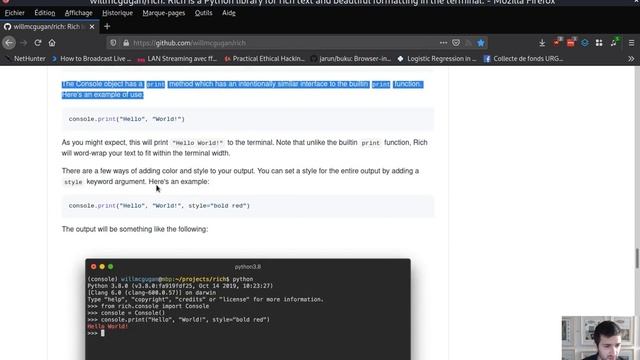The width and height of the screenshot is (640, 360).
Task: Open 'jarun/buku: Browser-in' bookmark
Action: point(351,59)
